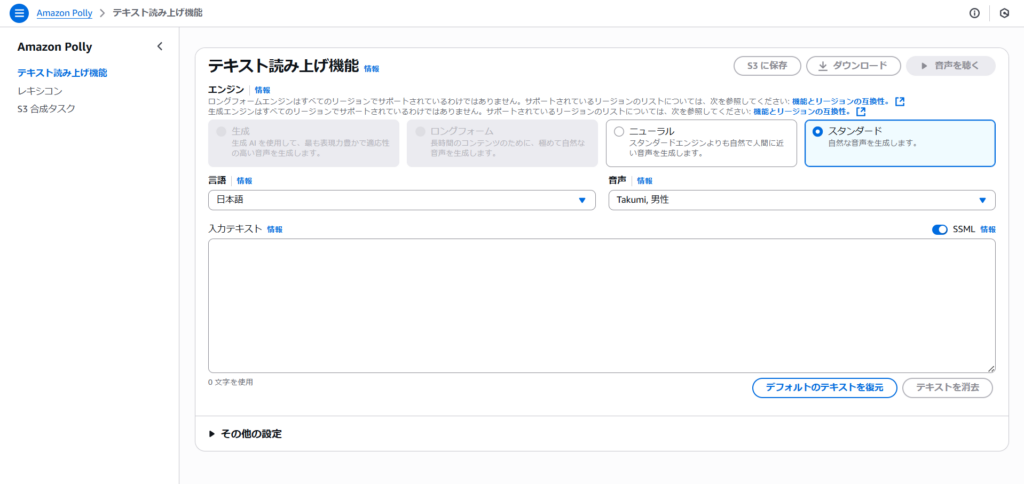Click 情報 link next to 言語
The width and height of the screenshot is (1024, 484).
point(244,181)
